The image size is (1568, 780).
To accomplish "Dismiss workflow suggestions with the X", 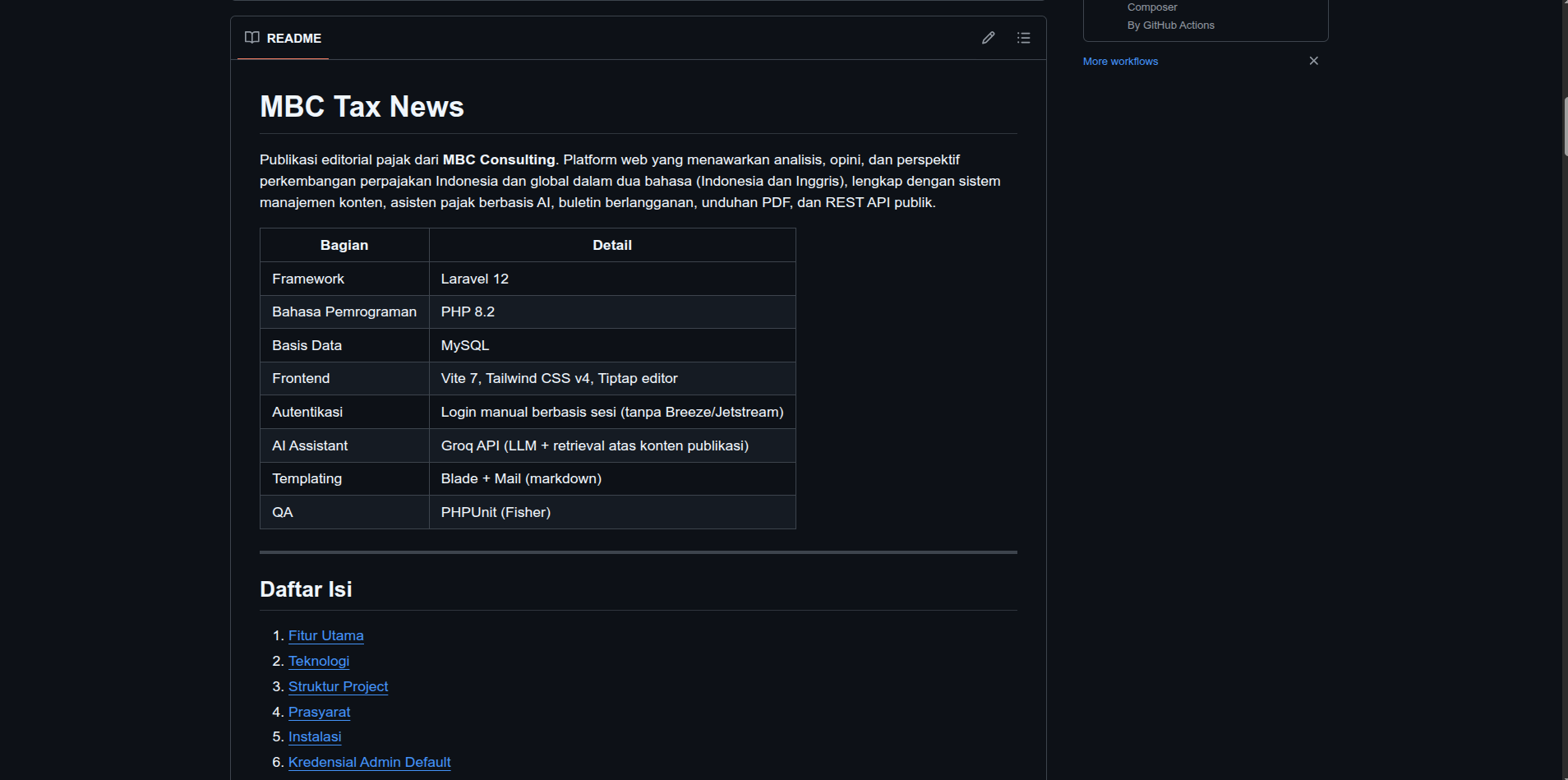I will coord(1313,61).
